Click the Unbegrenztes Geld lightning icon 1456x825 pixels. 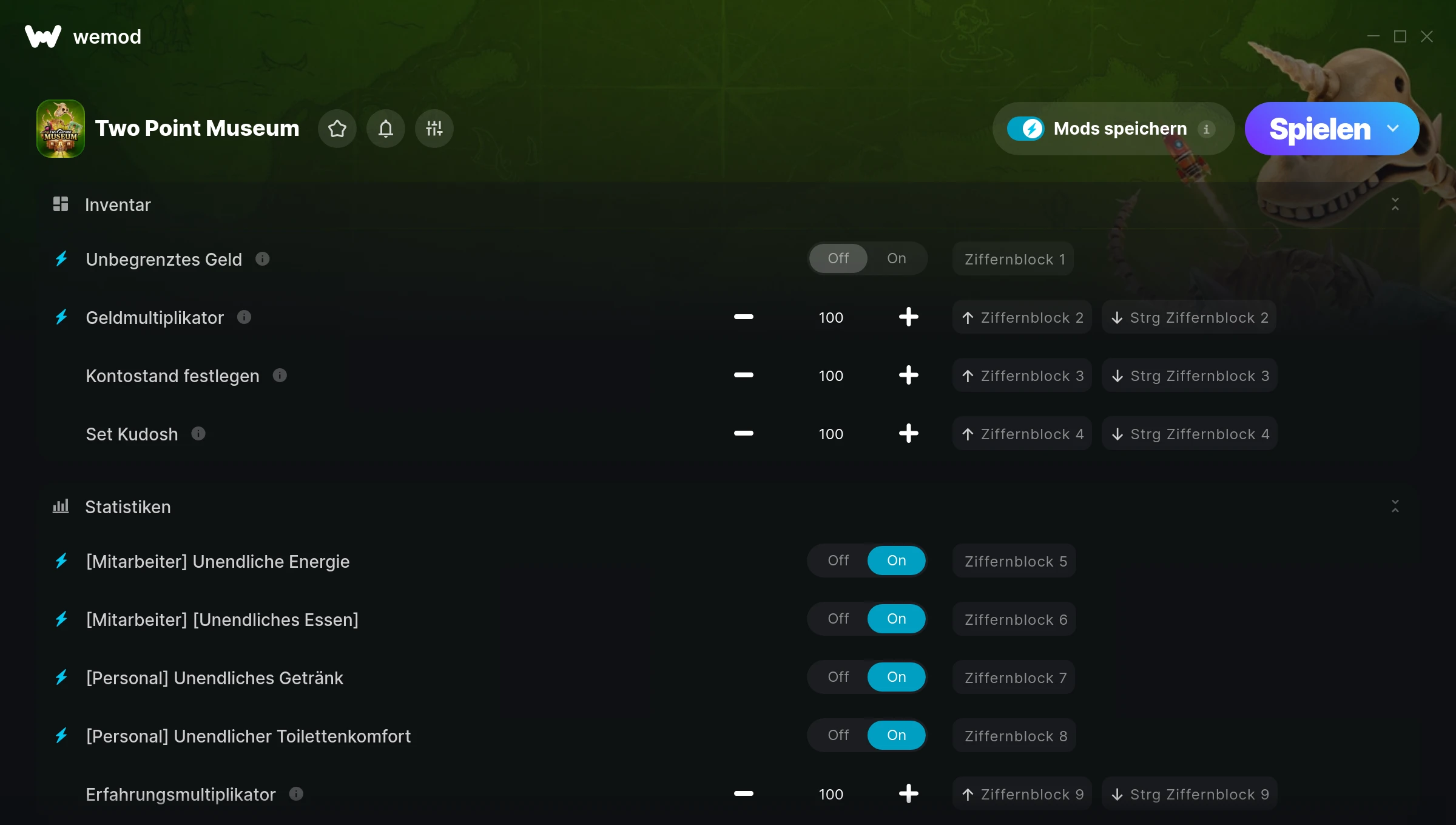(x=61, y=259)
